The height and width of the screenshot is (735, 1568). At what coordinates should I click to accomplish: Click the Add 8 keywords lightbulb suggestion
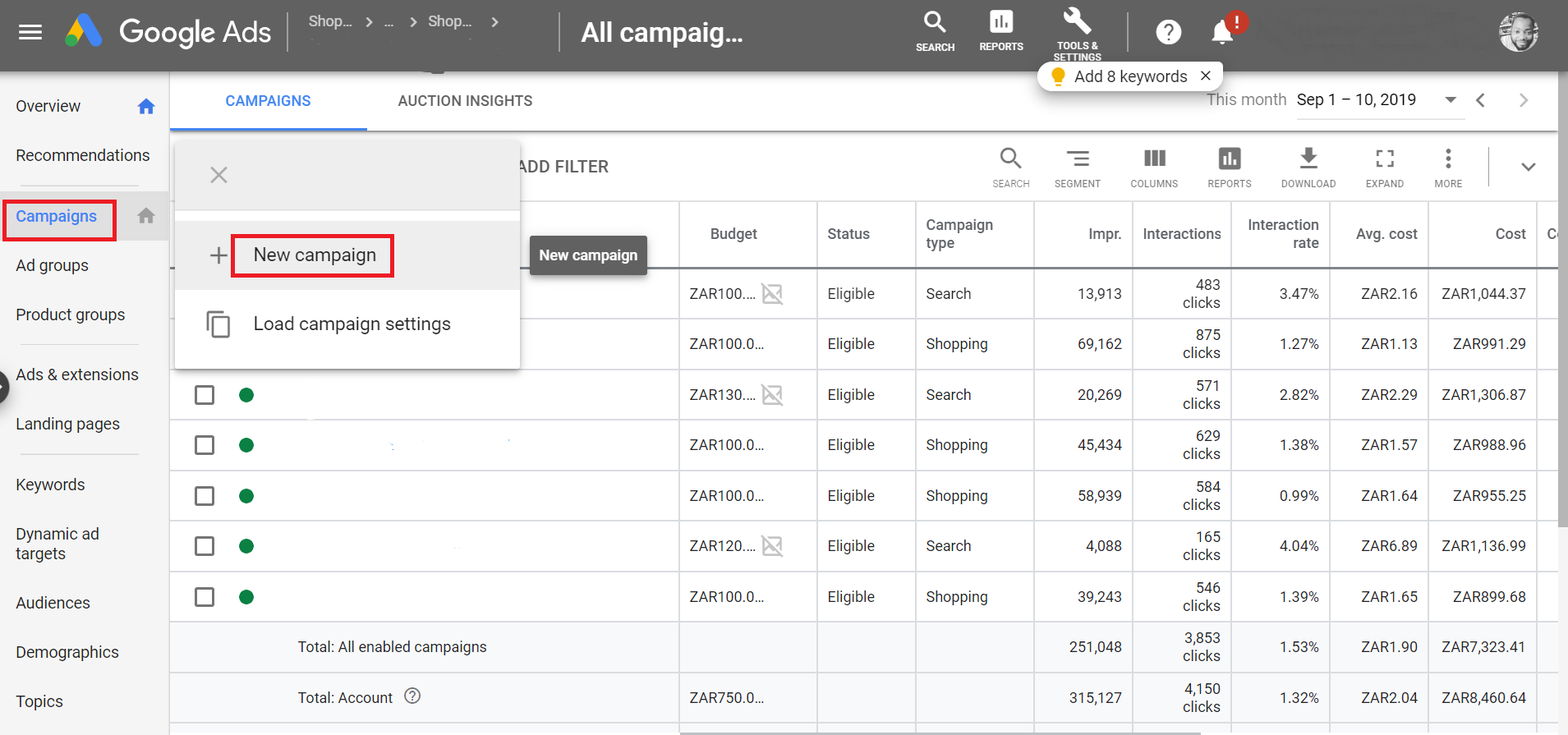pos(1120,76)
